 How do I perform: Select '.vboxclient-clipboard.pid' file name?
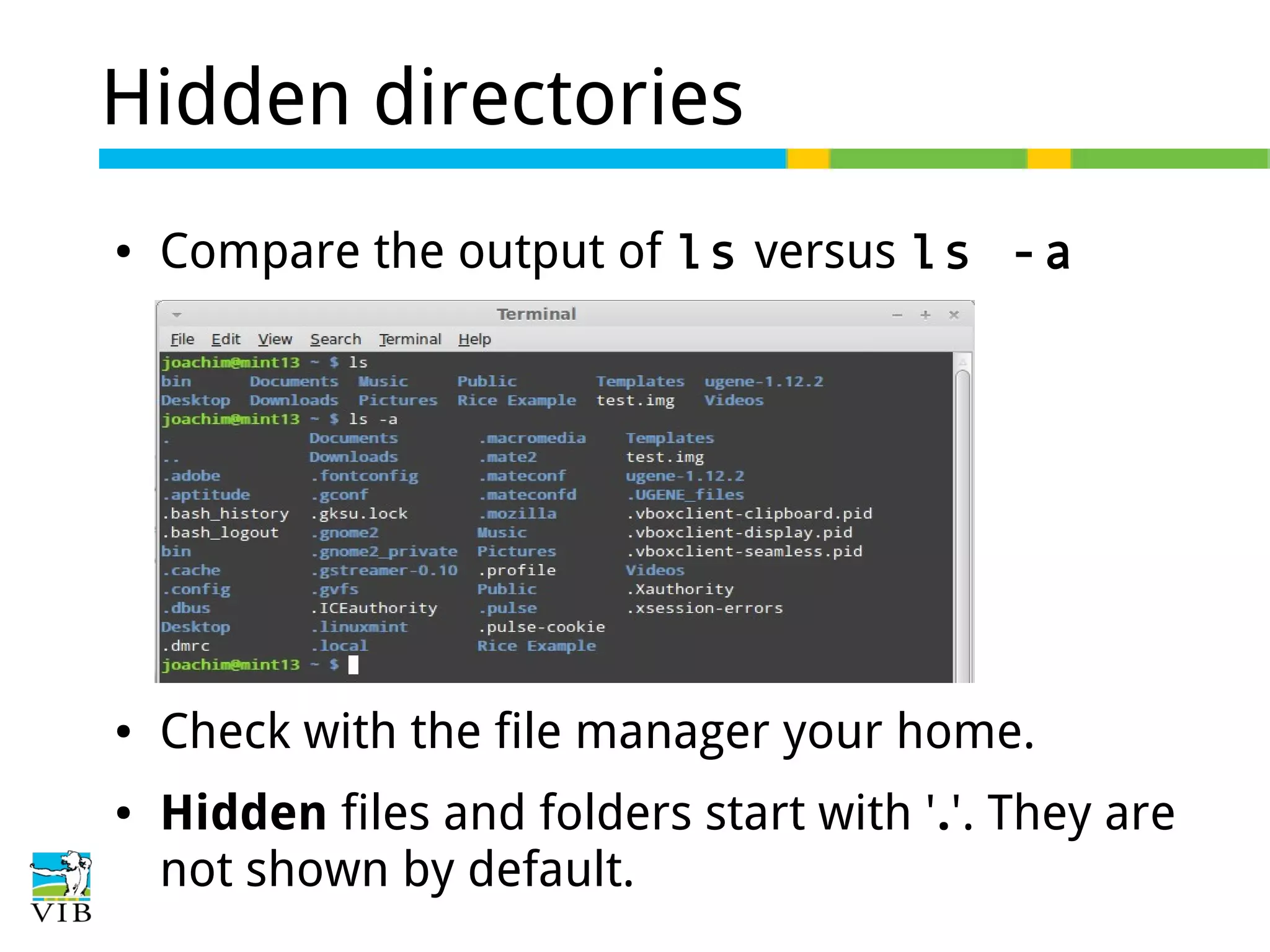click(750, 514)
